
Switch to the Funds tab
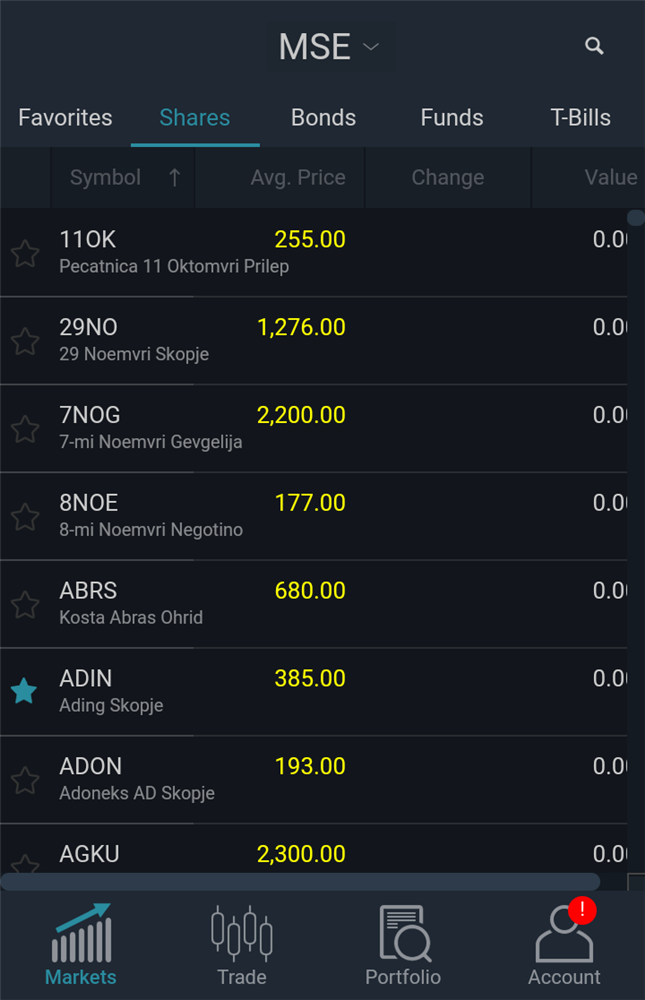(x=452, y=118)
